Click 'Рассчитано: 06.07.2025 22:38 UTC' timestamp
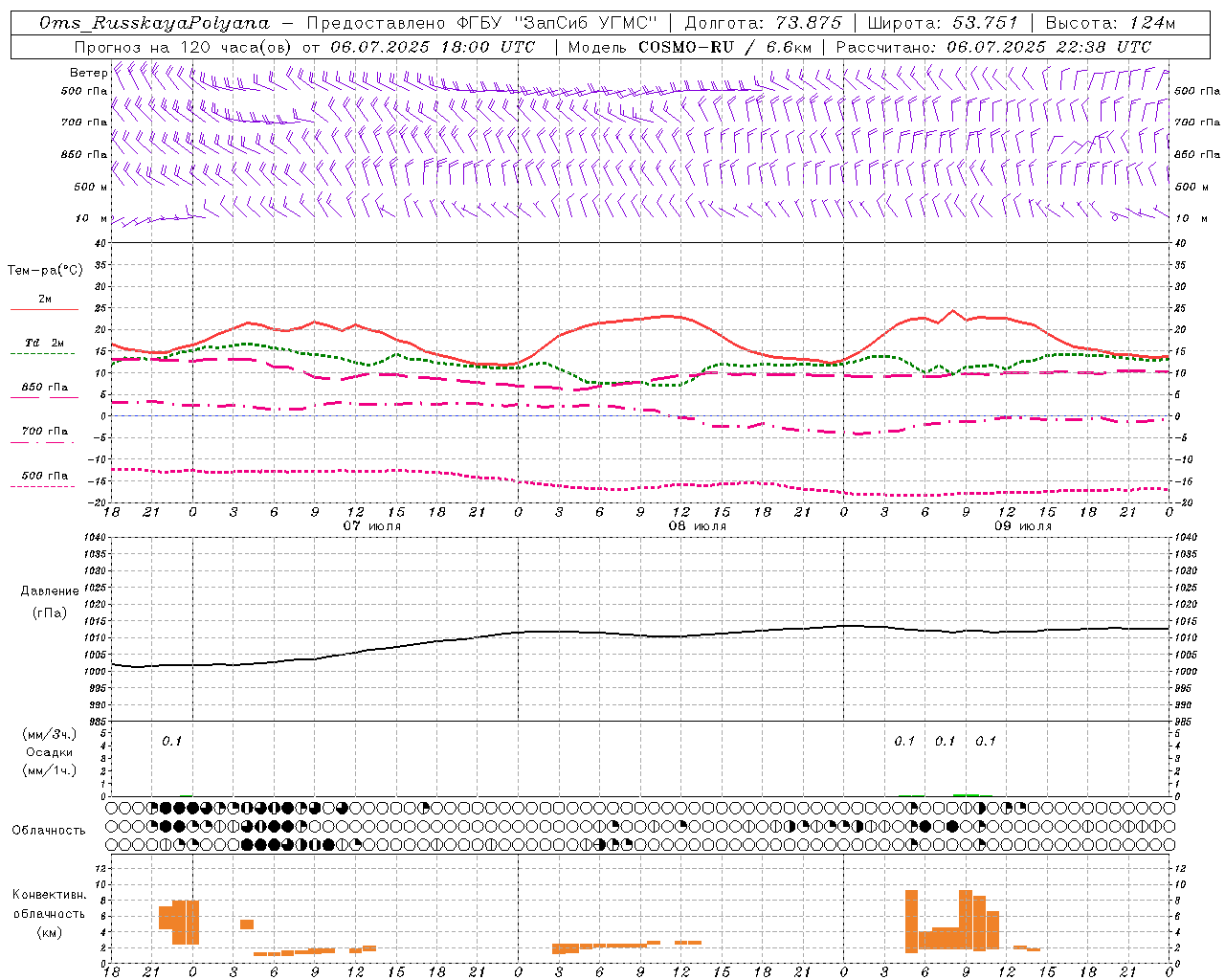1225x980 pixels. pyautogui.click(x=993, y=47)
